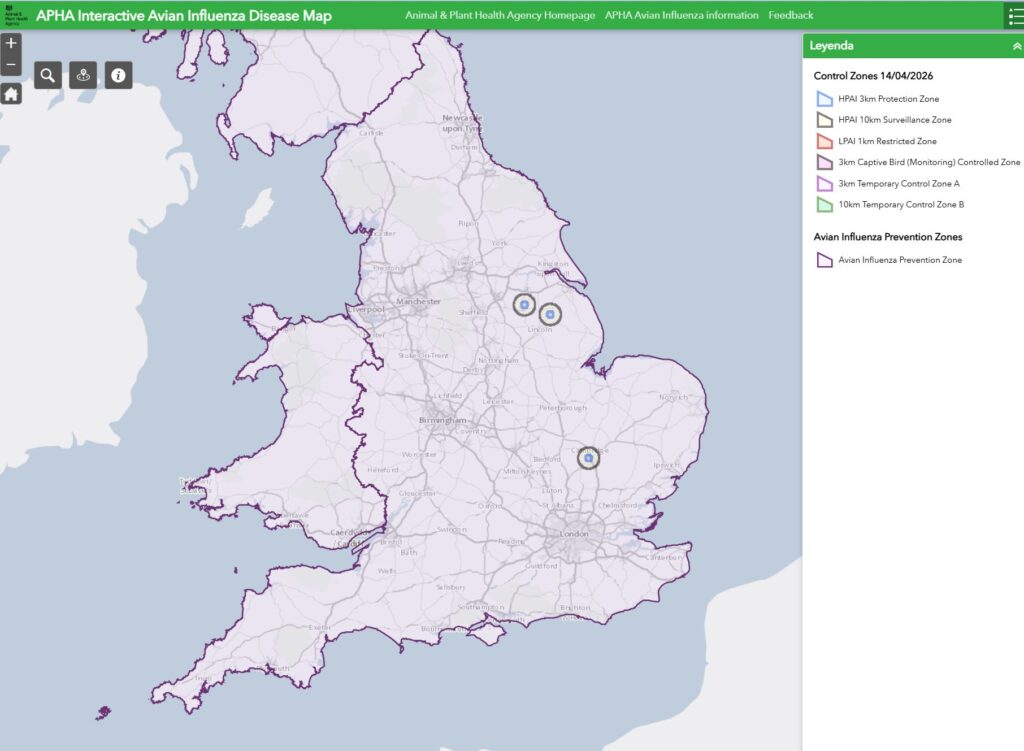Zoom in on the map
The height and width of the screenshot is (751, 1024).
coord(11,43)
